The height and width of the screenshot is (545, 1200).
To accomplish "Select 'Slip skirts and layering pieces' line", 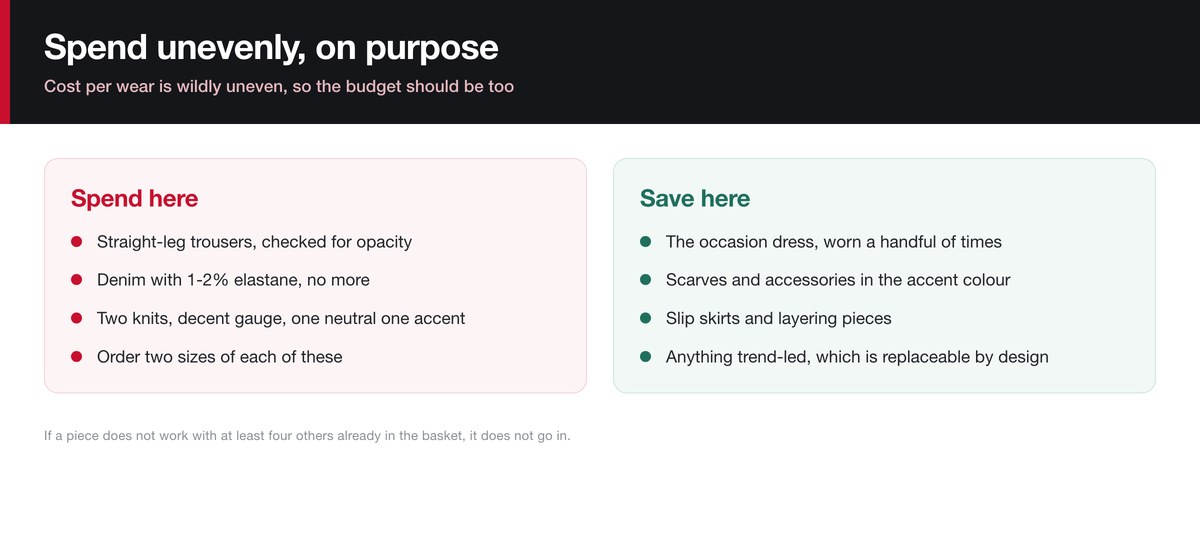I will [x=778, y=319].
